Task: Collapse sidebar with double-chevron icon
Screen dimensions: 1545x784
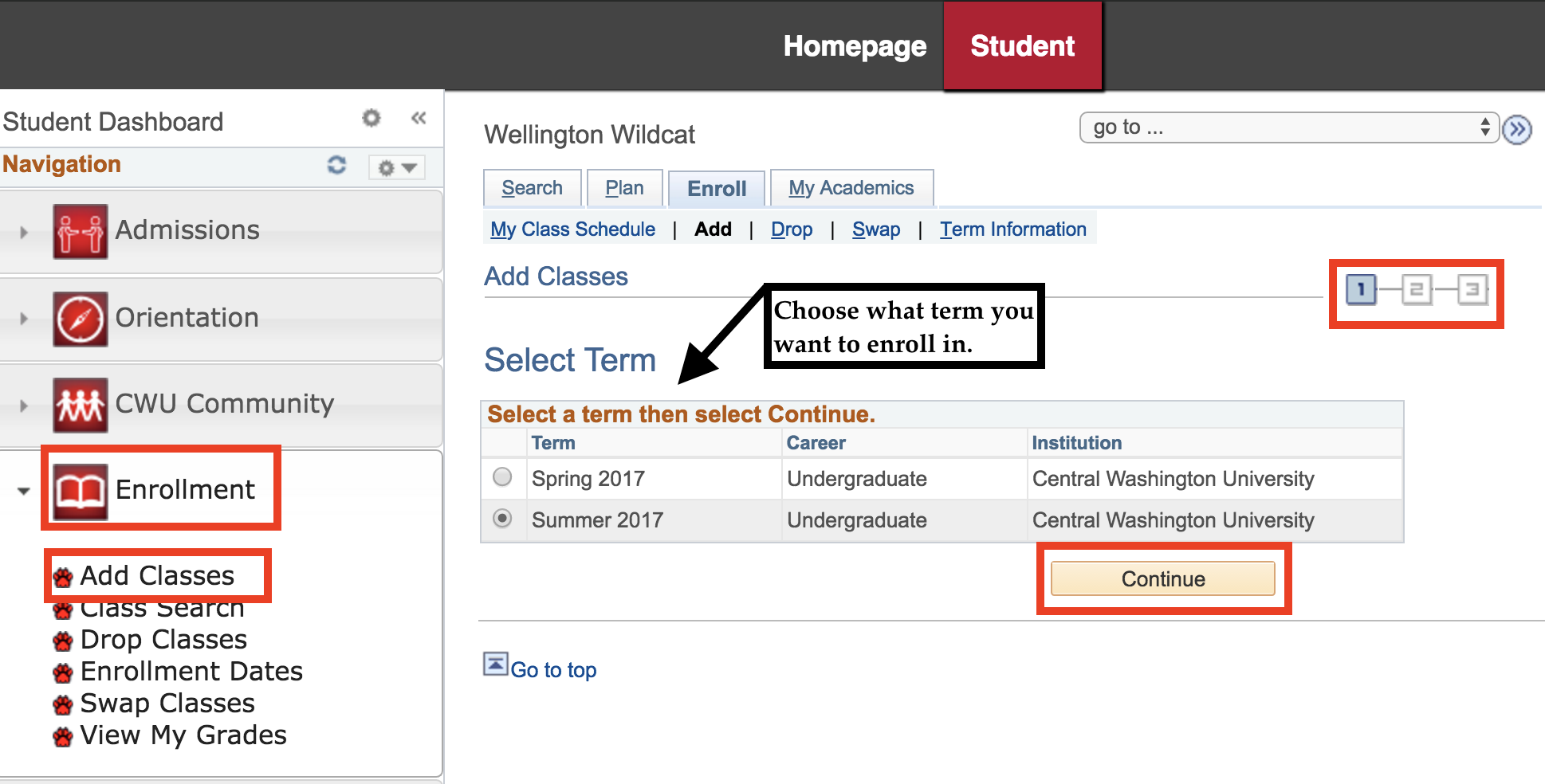Action: (419, 118)
